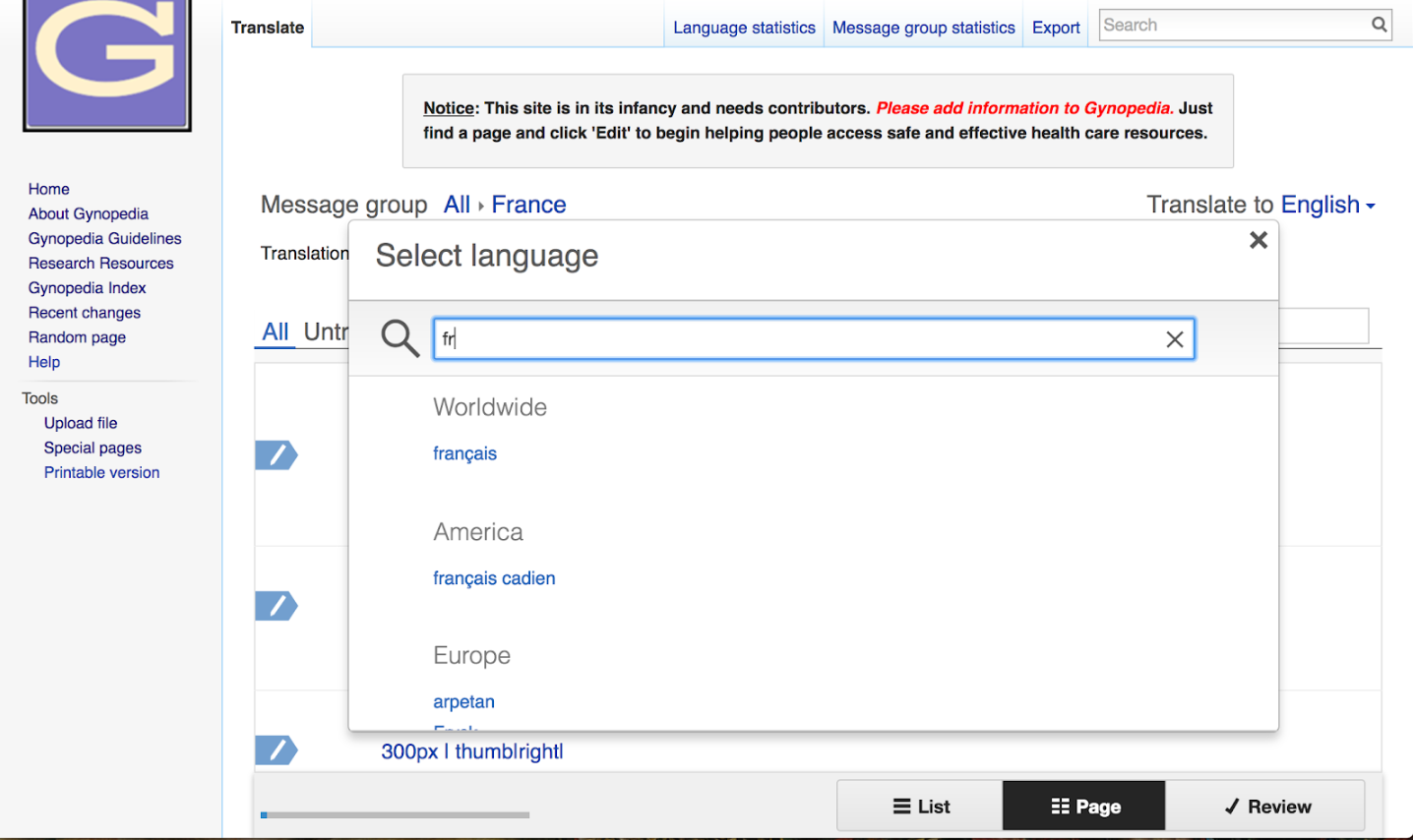Open the France message group selector
1413x840 pixels.
(x=528, y=205)
